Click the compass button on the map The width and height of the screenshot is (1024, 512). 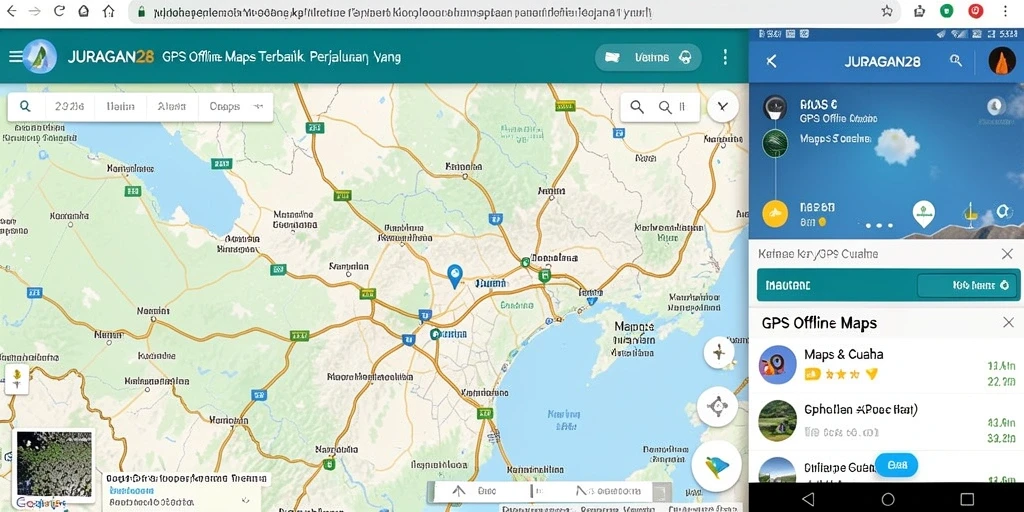tap(719, 354)
